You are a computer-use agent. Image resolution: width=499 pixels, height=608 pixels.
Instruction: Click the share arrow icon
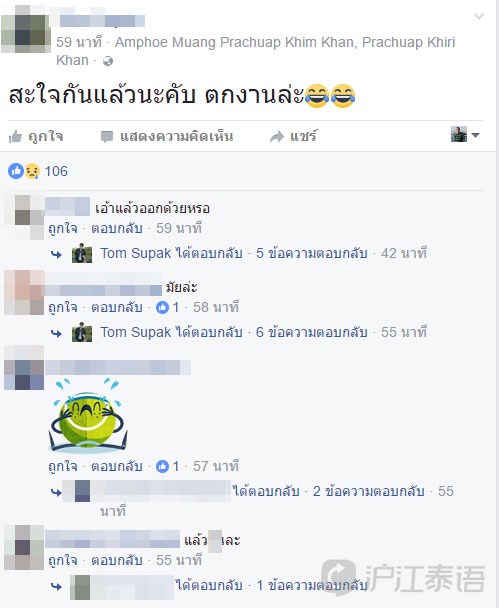pyautogui.click(x=277, y=136)
